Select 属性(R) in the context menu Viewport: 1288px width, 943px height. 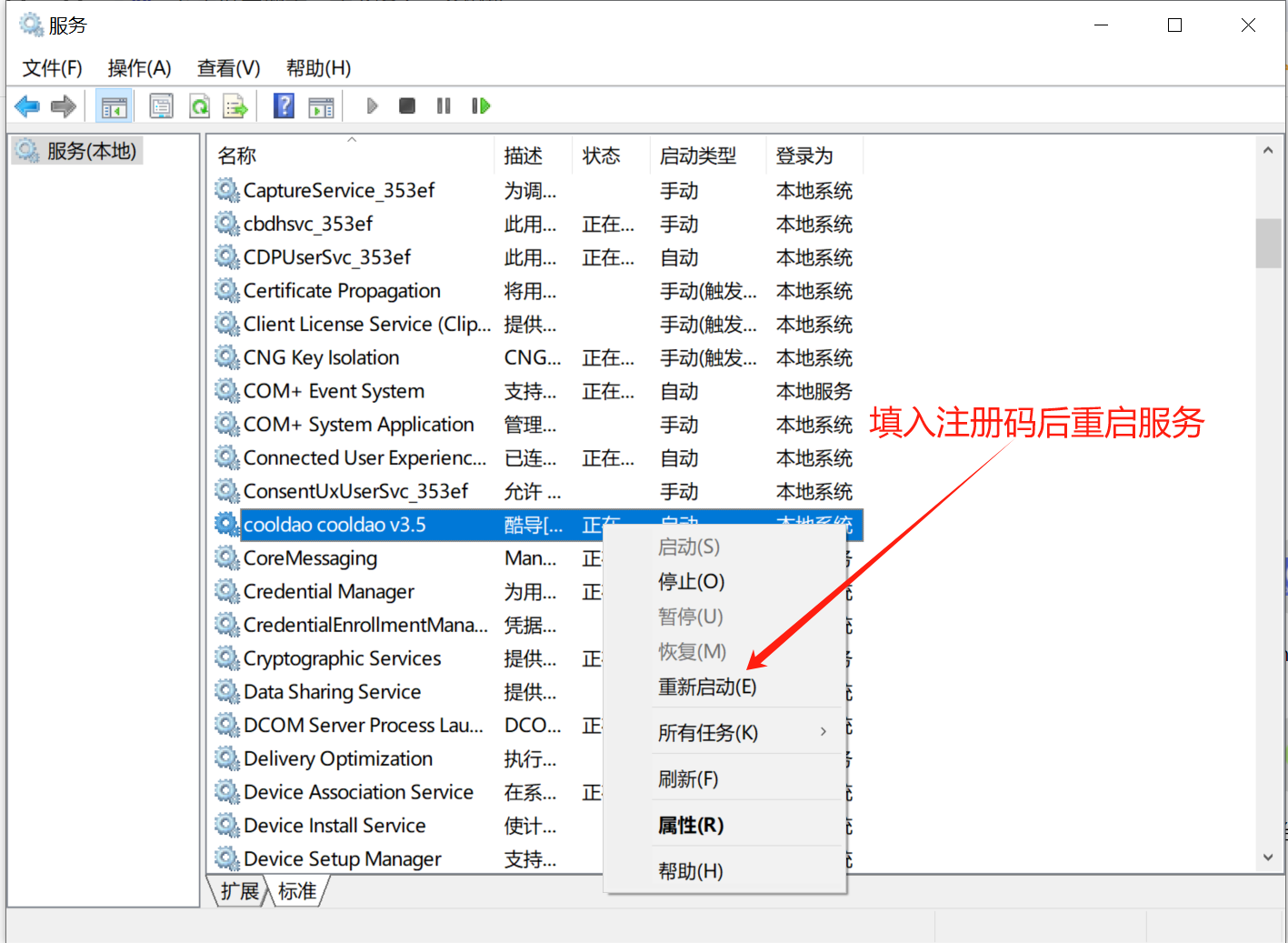[x=691, y=826]
